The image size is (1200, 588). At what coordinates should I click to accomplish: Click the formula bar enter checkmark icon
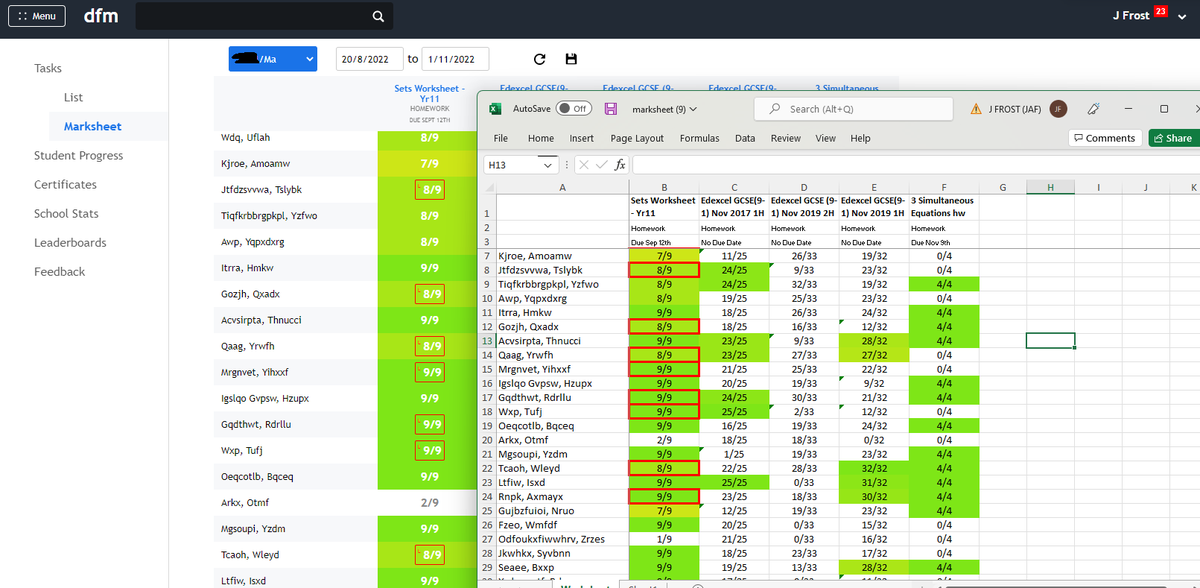click(x=601, y=165)
